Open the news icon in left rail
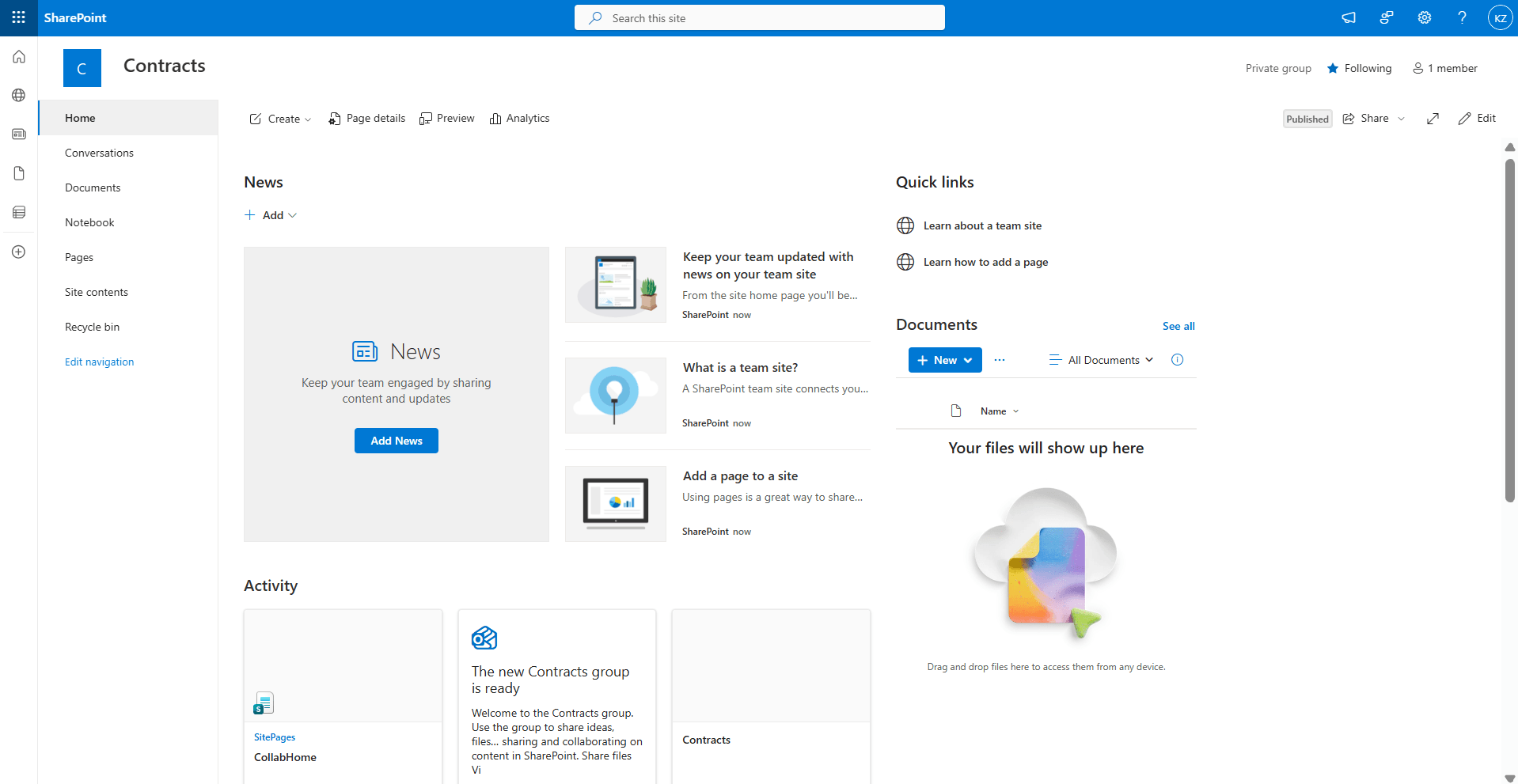The width and height of the screenshot is (1518, 784). tap(19, 134)
